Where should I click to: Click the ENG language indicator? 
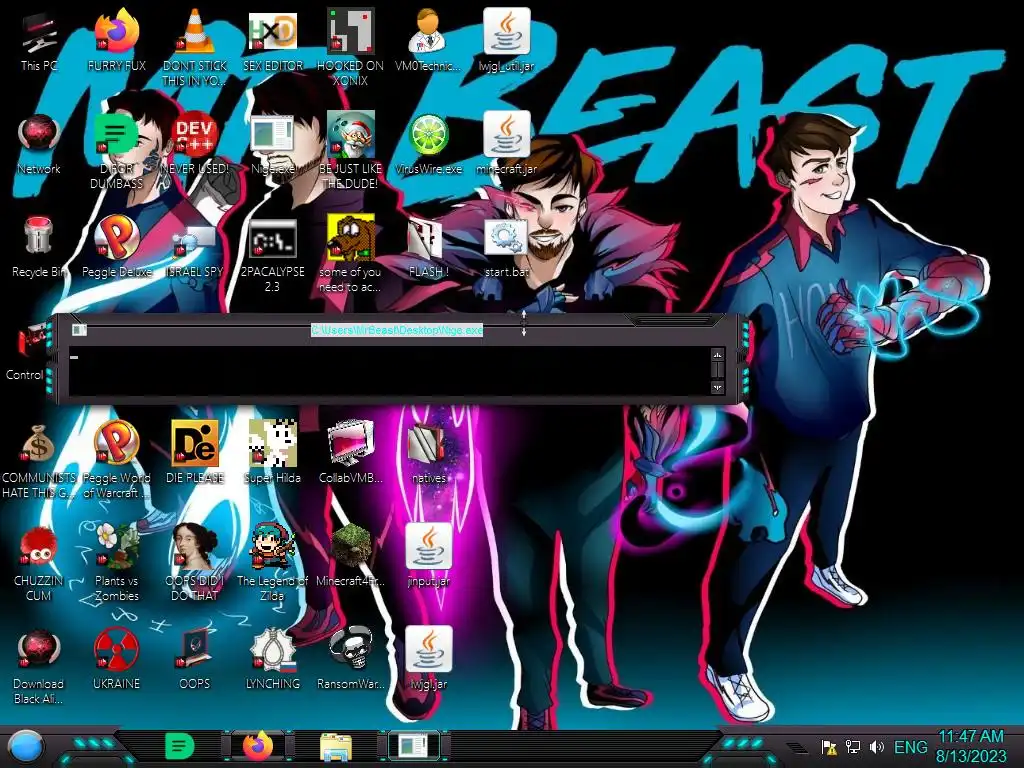tap(910, 747)
